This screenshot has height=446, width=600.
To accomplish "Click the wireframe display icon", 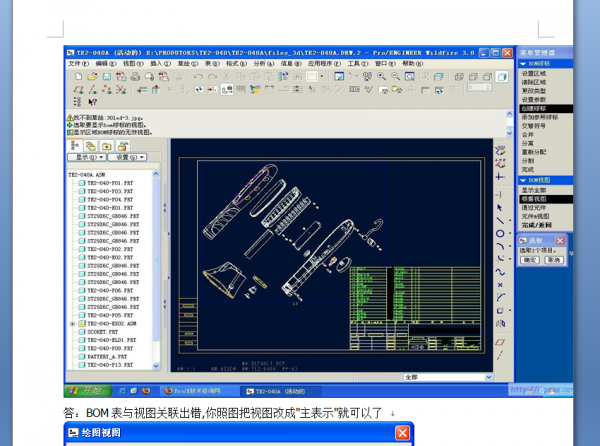I will tap(459, 77).
